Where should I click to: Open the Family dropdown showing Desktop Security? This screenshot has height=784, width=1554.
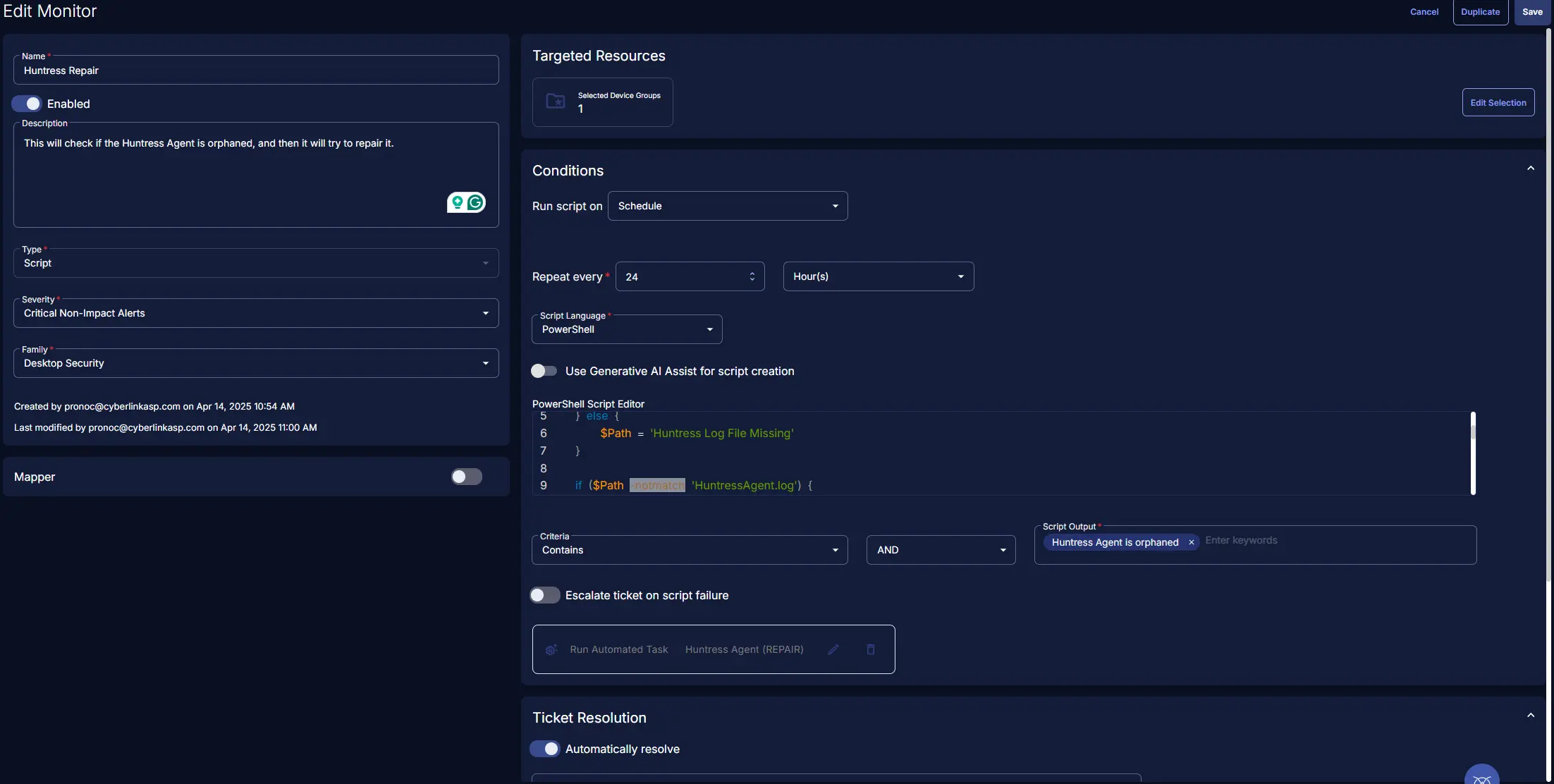tap(256, 363)
